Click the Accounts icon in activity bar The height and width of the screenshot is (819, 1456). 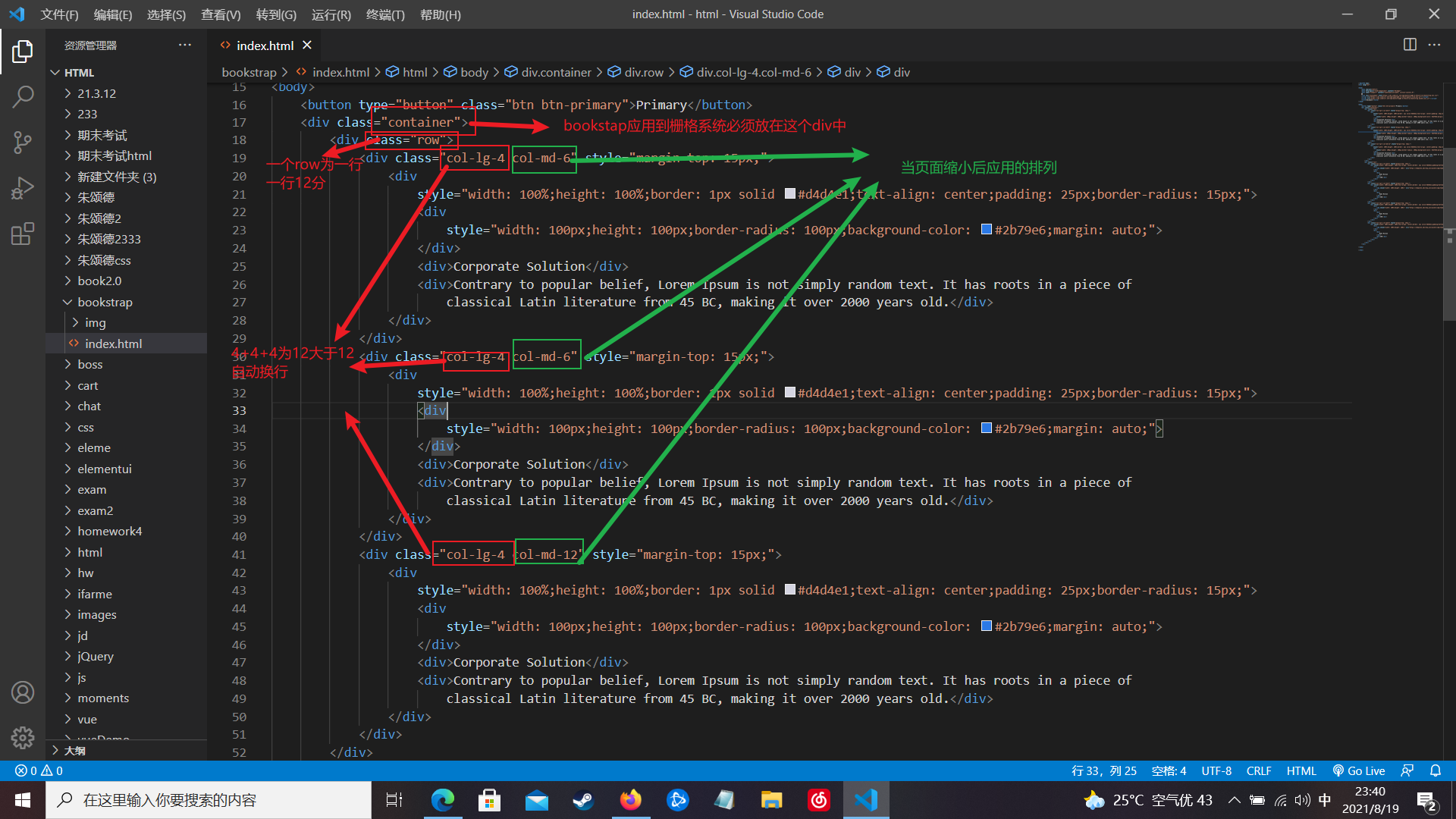23,692
